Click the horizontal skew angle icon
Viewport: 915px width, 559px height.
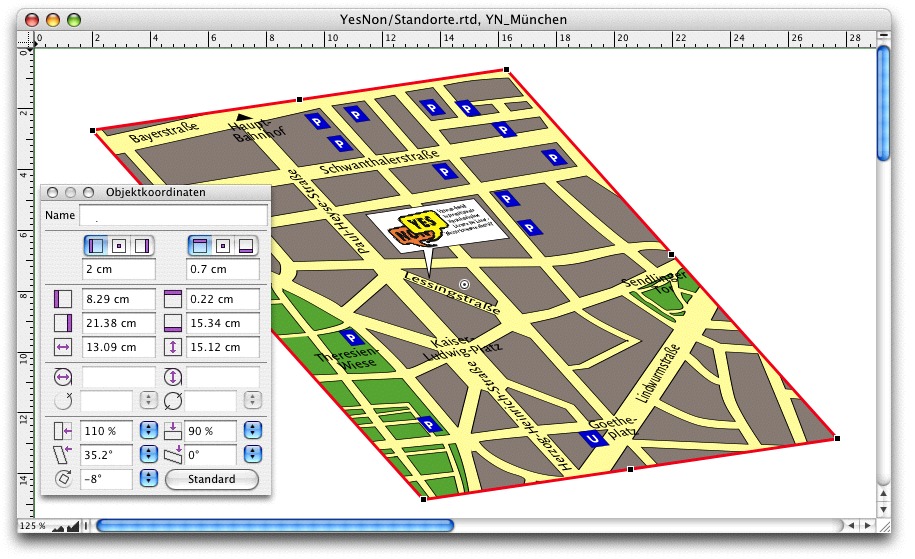(x=63, y=455)
